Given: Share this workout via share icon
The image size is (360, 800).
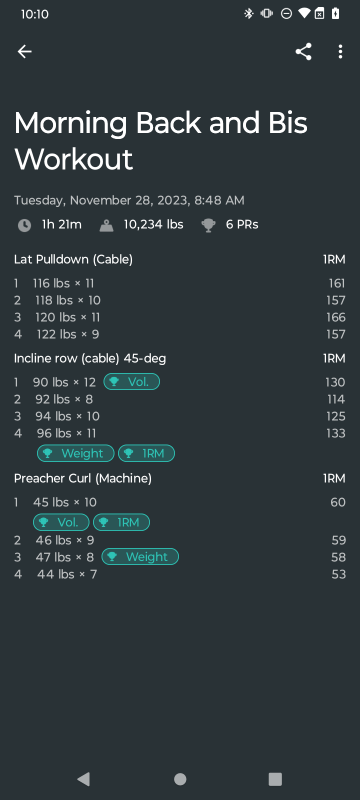Looking at the screenshot, I should (303, 52).
